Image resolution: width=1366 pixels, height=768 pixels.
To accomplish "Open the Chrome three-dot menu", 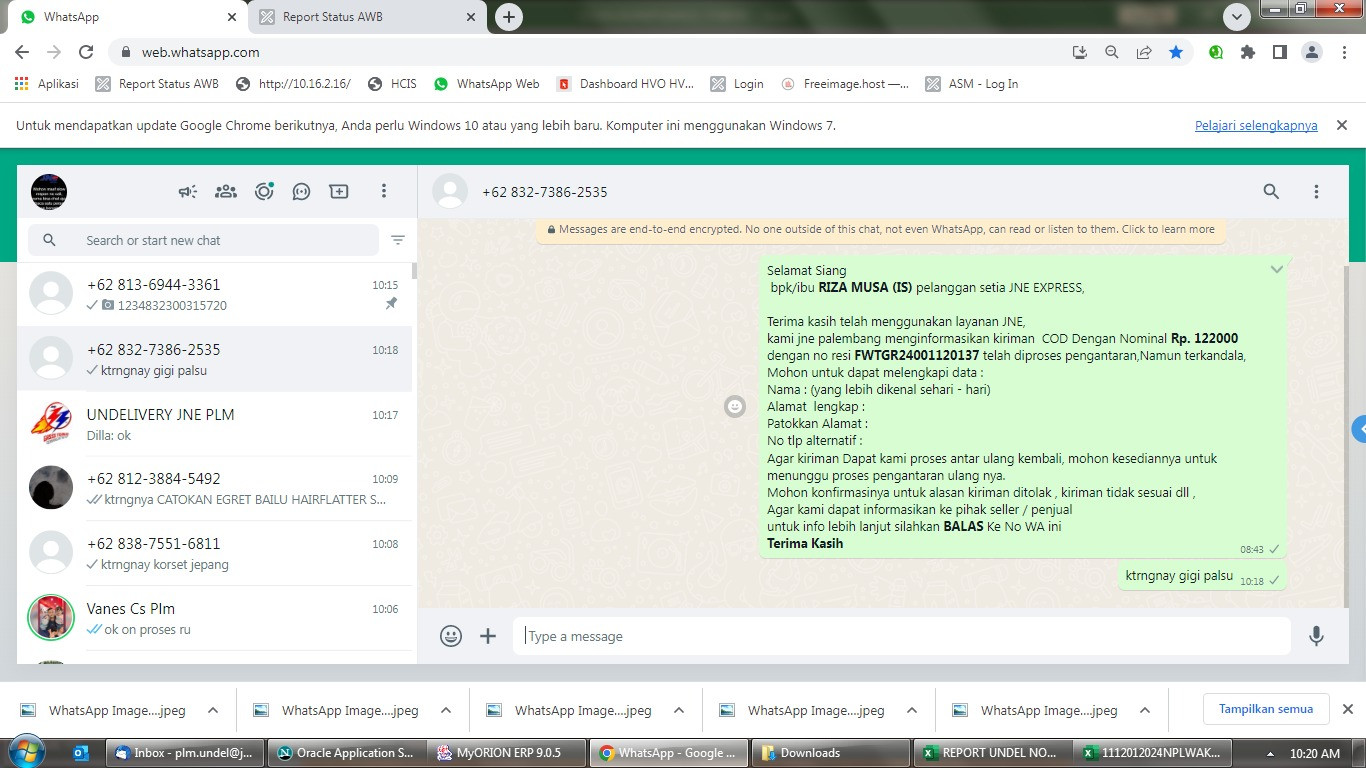I will click(x=1344, y=52).
